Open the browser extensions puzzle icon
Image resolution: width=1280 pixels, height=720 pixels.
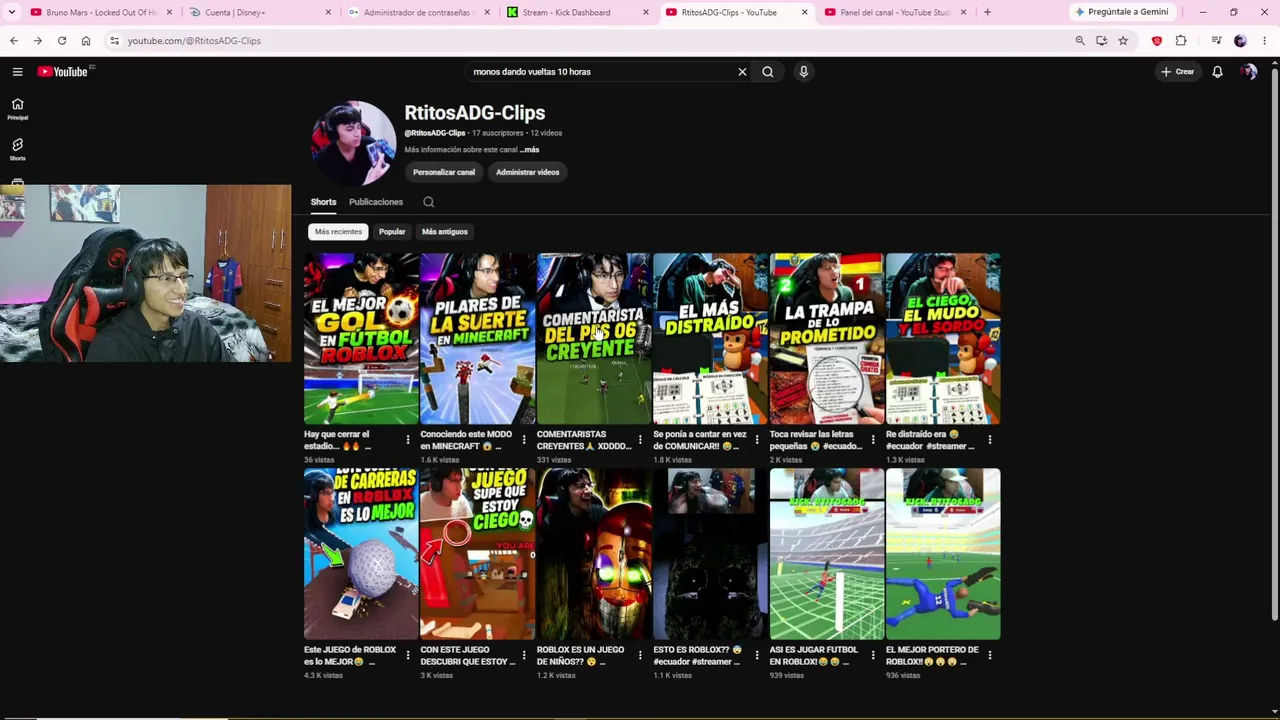(1181, 41)
